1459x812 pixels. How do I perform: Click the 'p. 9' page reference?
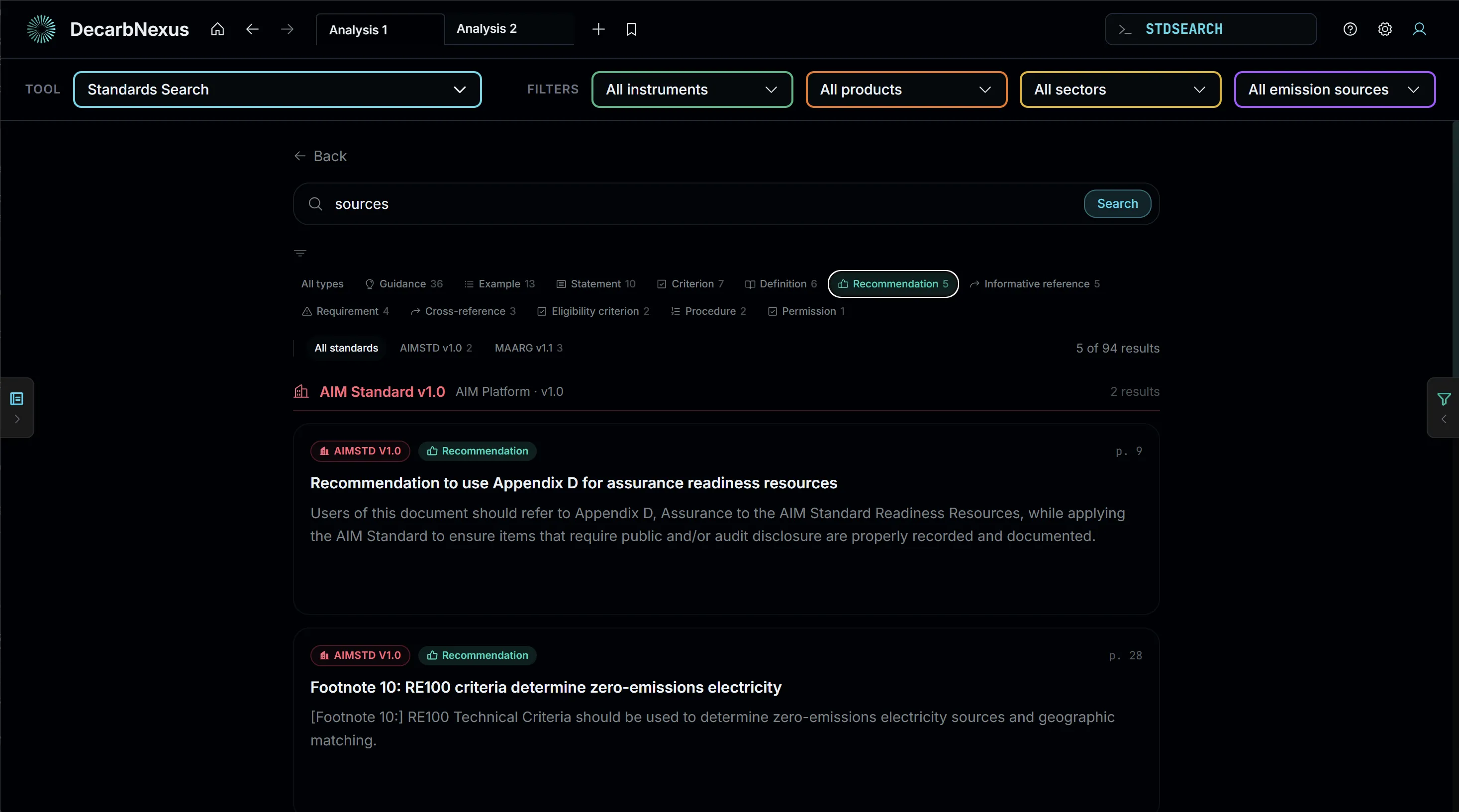[1129, 451]
